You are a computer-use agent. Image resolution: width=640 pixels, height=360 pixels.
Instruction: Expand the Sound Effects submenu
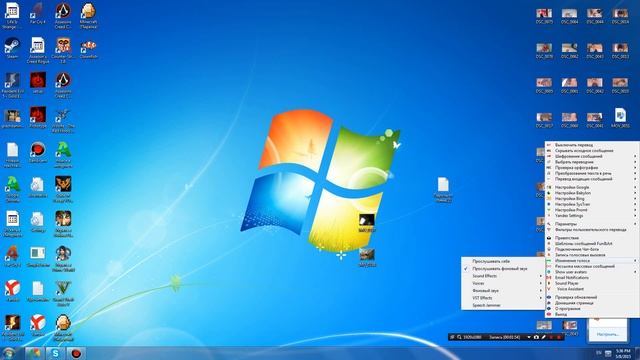tap(502, 276)
